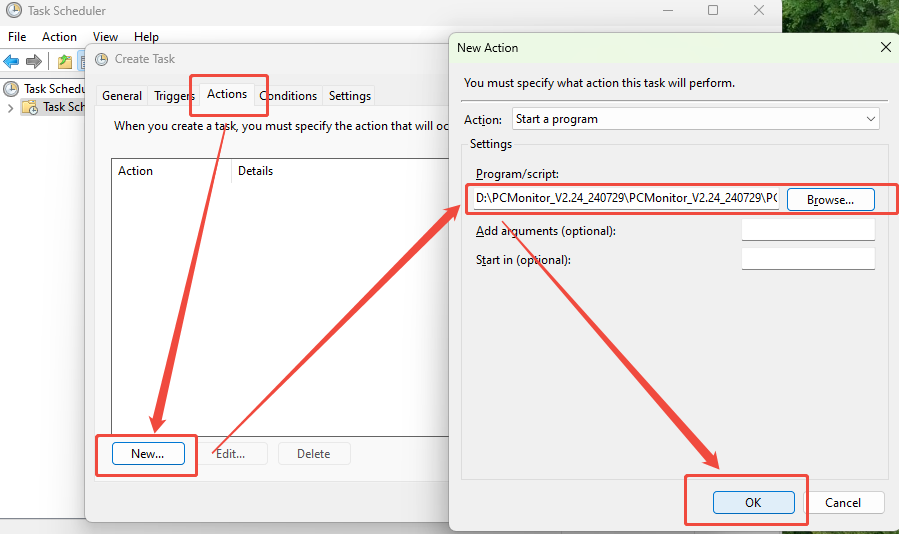Image resolution: width=899 pixels, height=534 pixels.
Task: Switch to the Triggers tab
Action: pyautogui.click(x=174, y=96)
